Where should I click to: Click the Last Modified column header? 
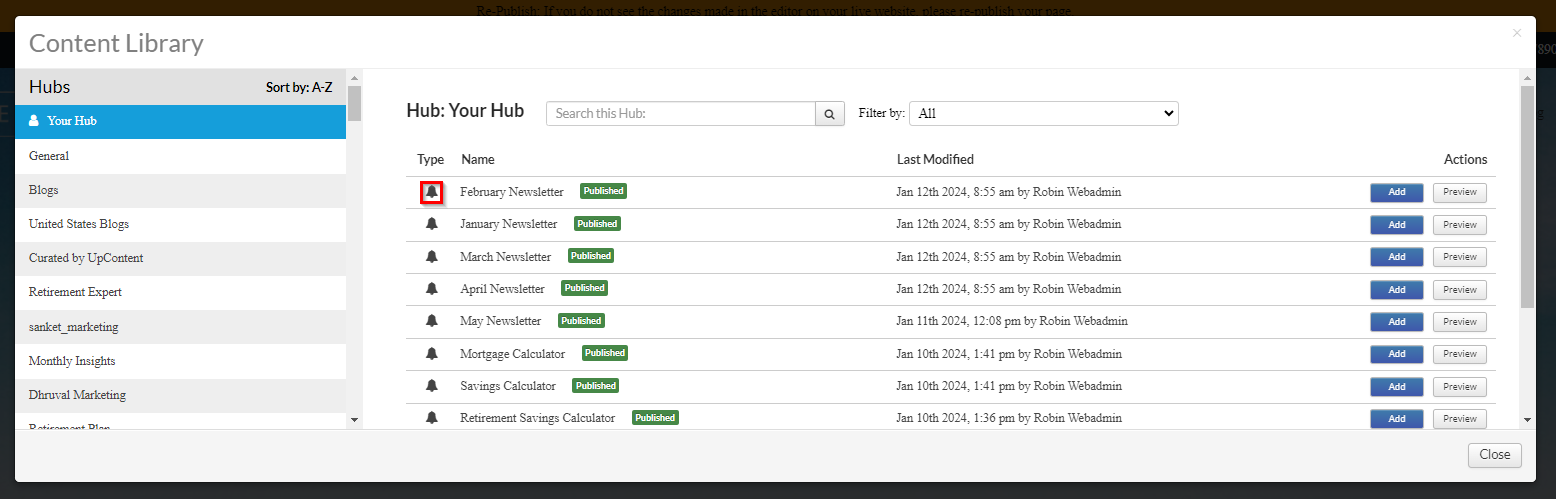(935, 160)
